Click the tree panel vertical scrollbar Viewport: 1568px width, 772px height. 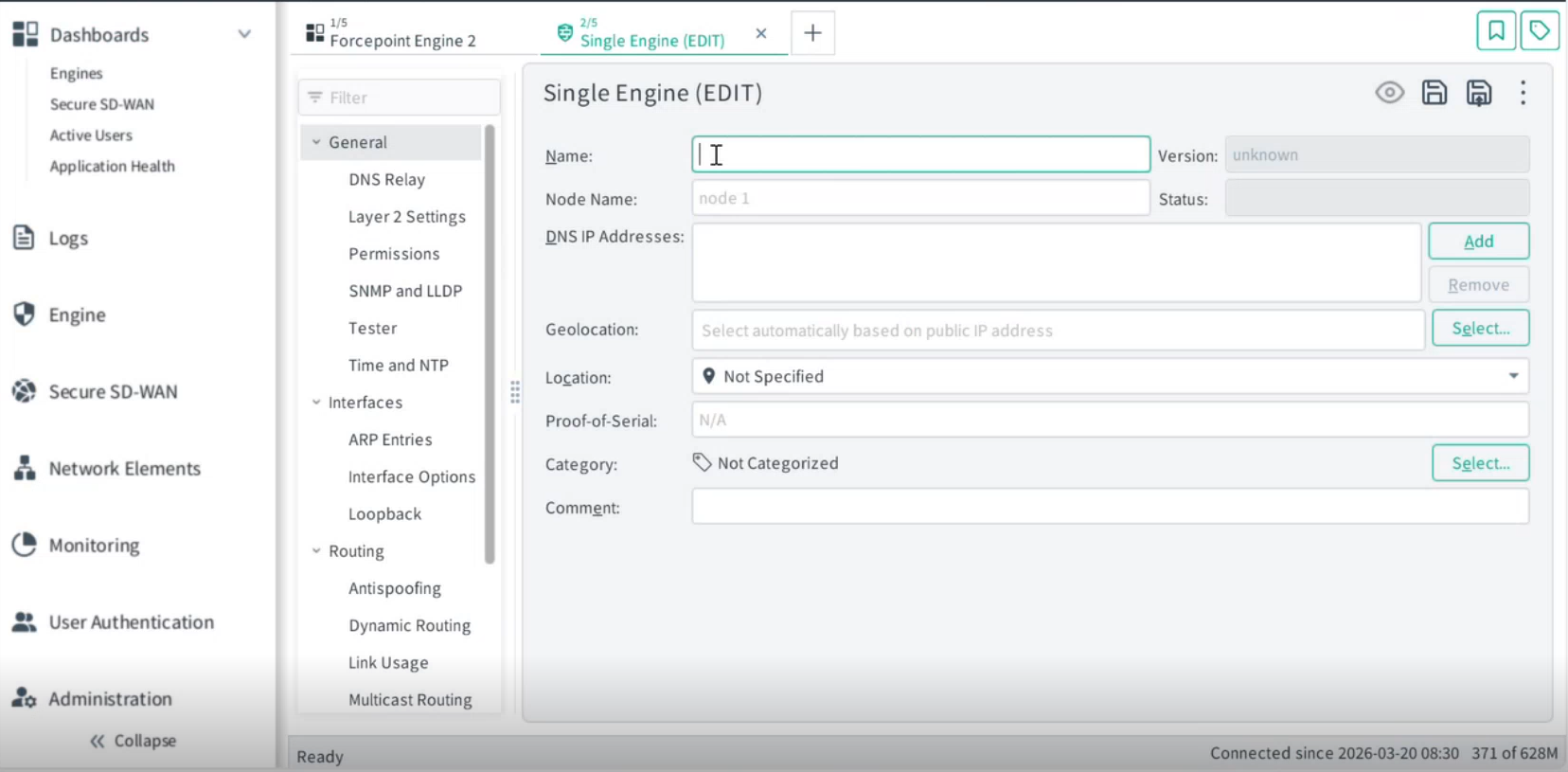tap(490, 344)
